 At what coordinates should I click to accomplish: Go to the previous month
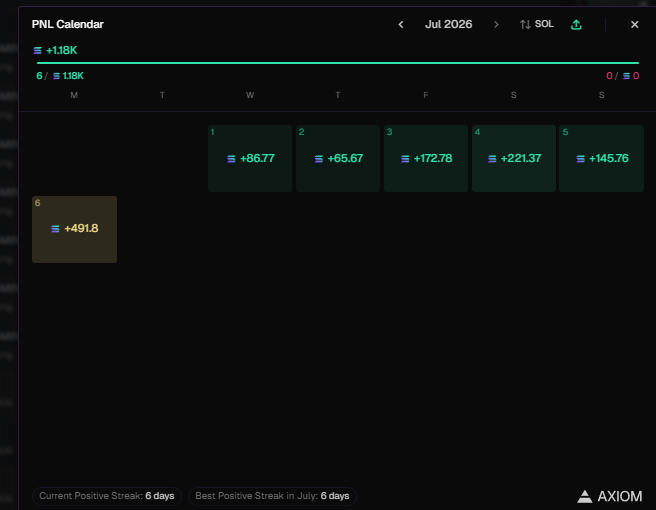pyautogui.click(x=401, y=25)
